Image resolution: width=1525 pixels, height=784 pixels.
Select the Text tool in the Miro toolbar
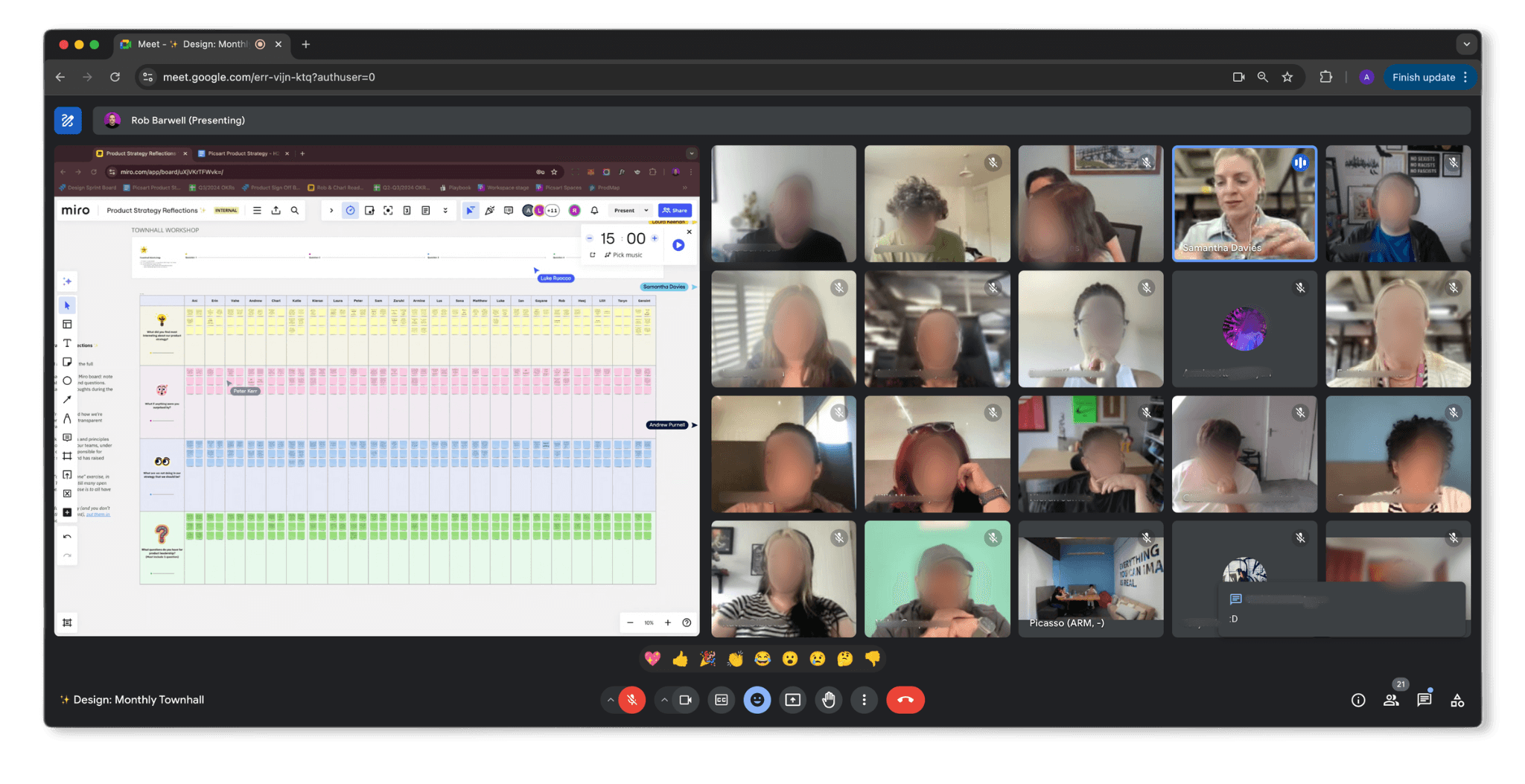coord(67,343)
